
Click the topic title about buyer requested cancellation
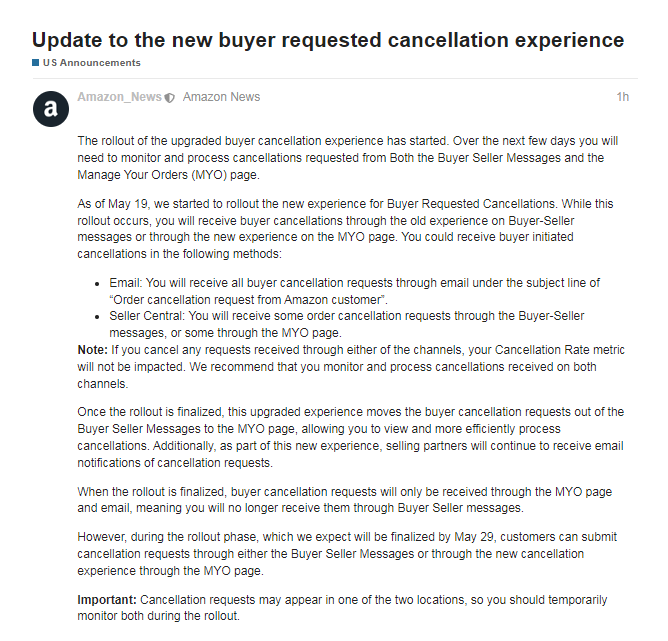(328, 40)
